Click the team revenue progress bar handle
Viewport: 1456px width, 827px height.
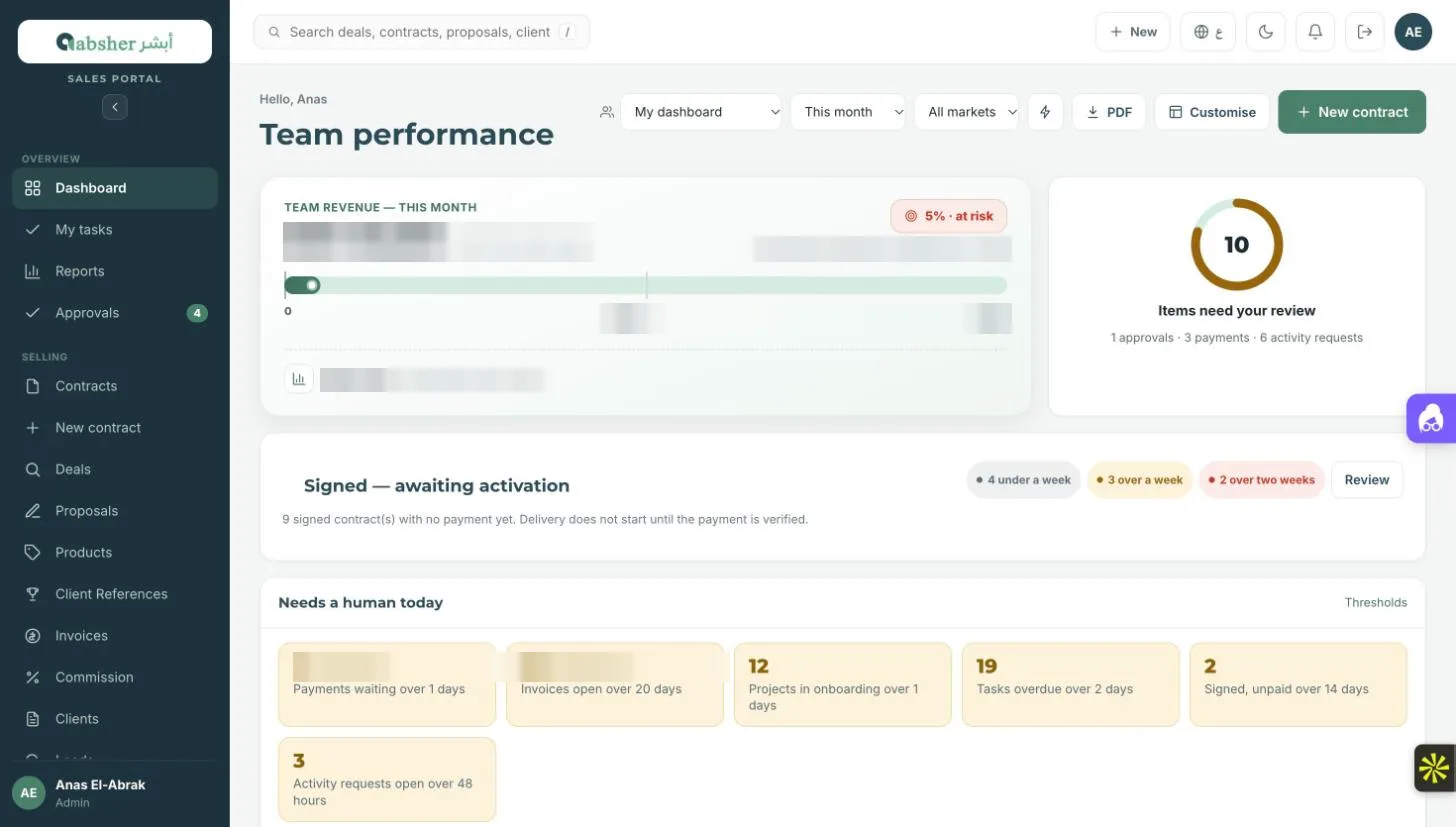312,286
